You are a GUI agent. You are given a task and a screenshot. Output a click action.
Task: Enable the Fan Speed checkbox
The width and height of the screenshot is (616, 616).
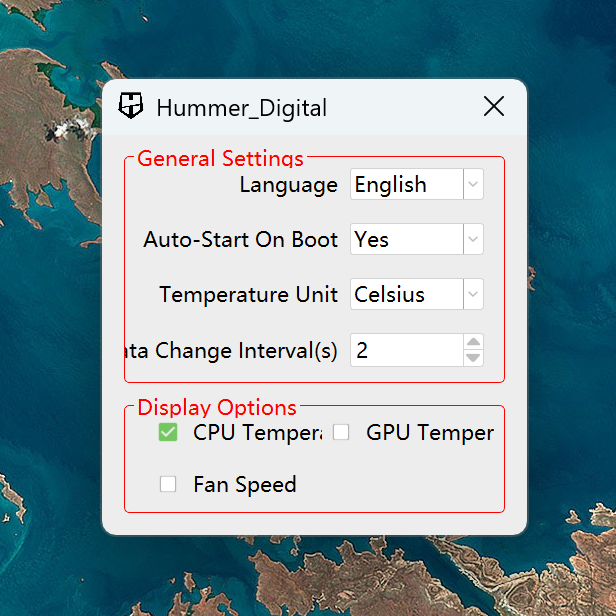168,484
